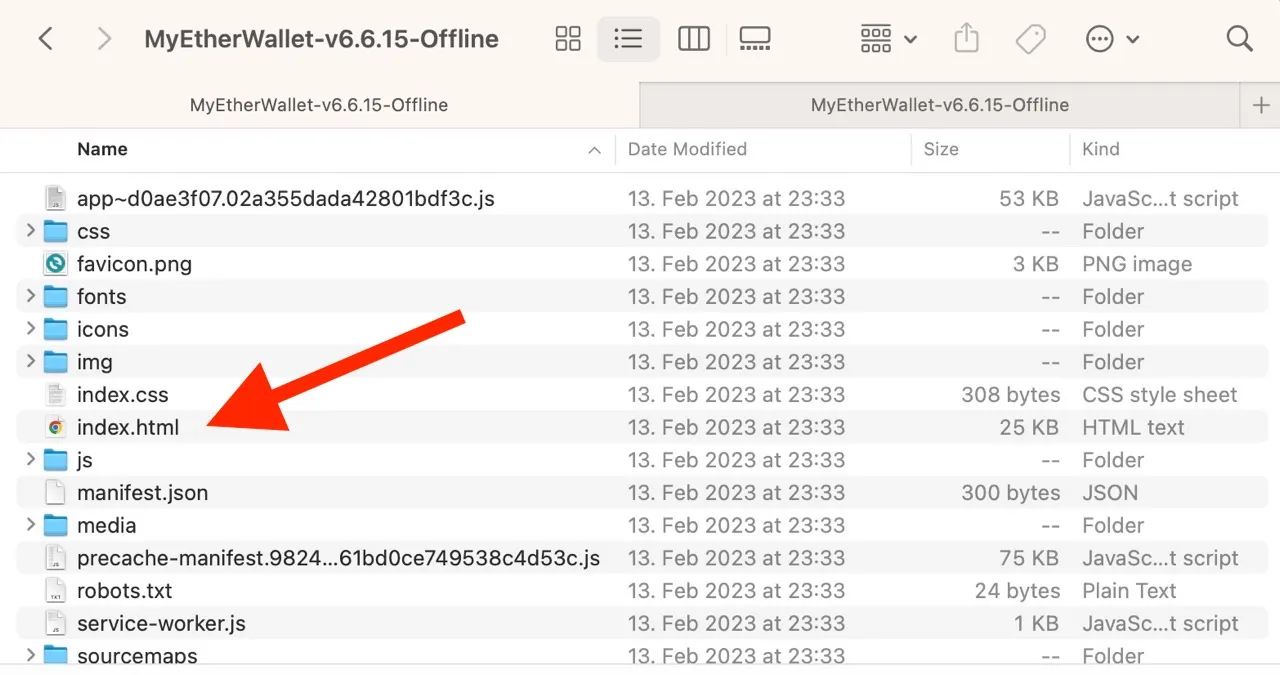The height and width of the screenshot is (675, 1280).
Task: Click the HTML text kind cell
Action: click(1133, 427)
